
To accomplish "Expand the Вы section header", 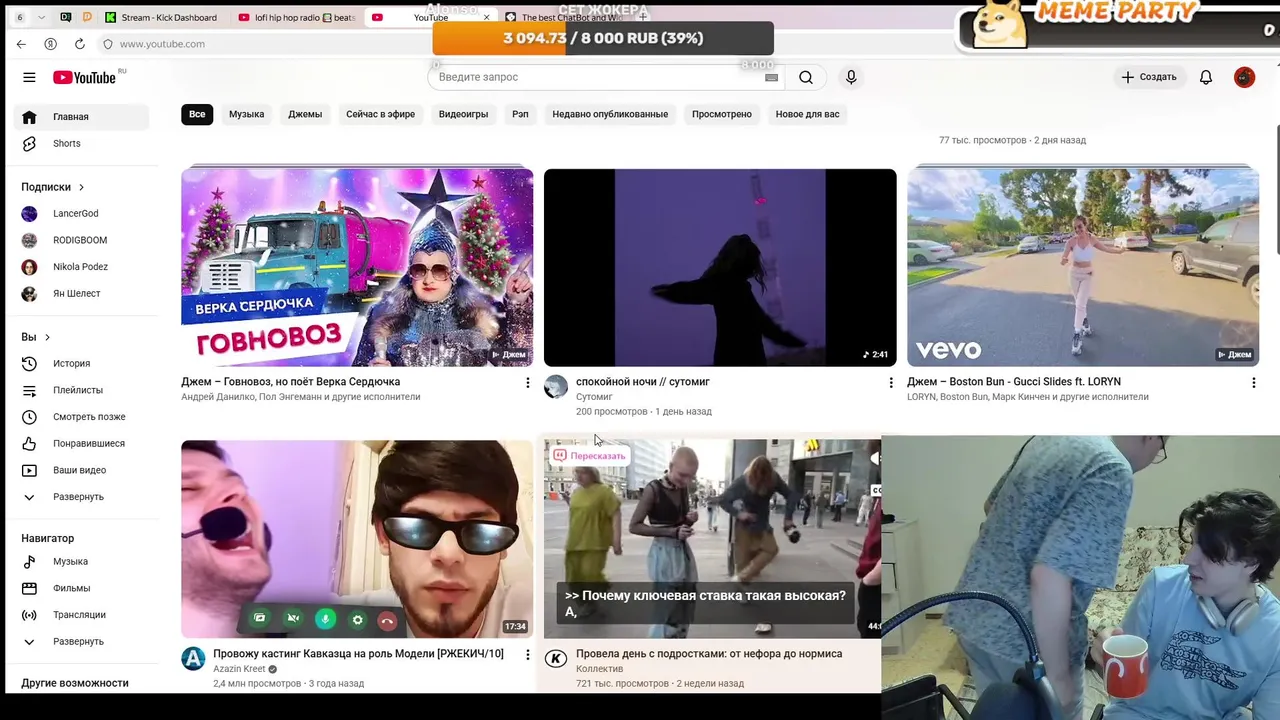I will [36, 337].
